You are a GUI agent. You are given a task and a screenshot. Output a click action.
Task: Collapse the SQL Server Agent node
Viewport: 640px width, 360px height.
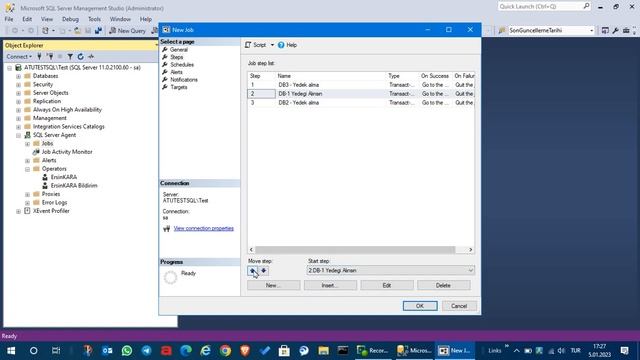click(x=18, y=136)
